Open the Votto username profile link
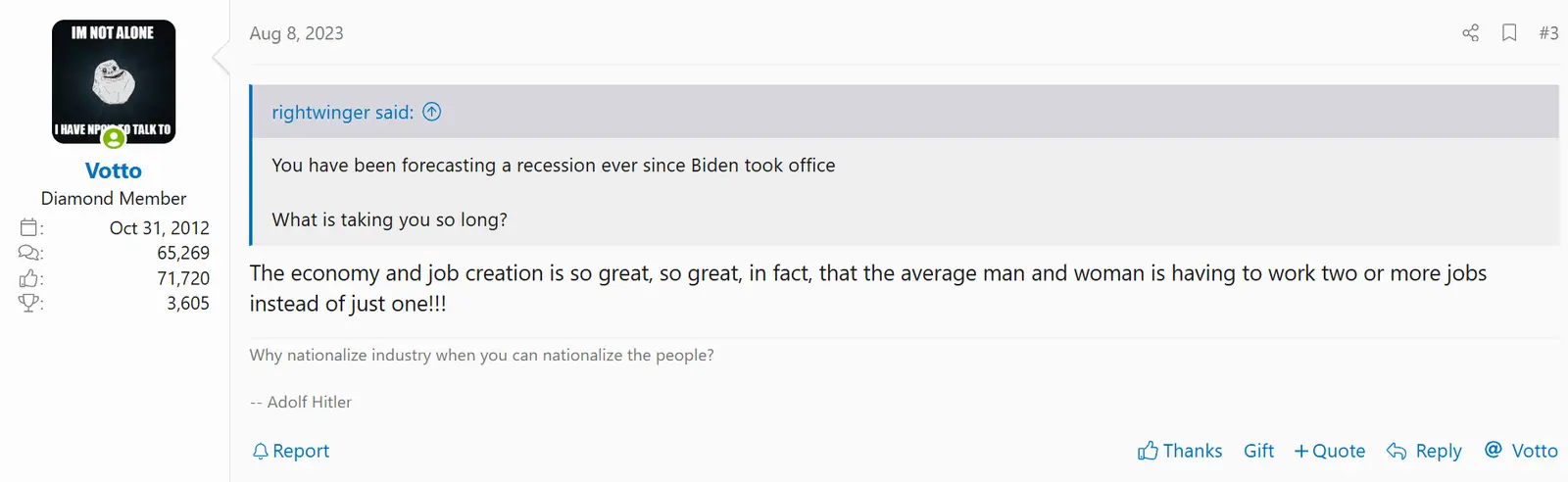 click(x=114, y=170)
